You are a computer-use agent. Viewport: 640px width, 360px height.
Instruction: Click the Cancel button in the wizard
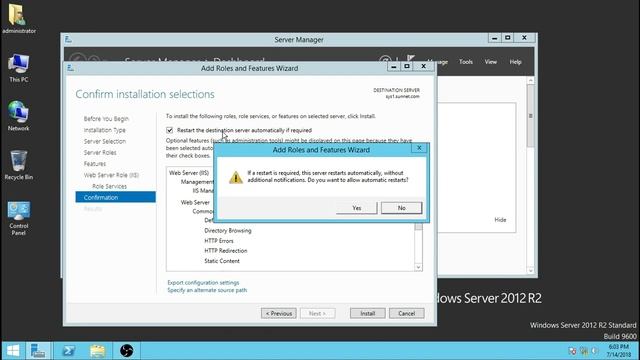click(x=407, y=313)
